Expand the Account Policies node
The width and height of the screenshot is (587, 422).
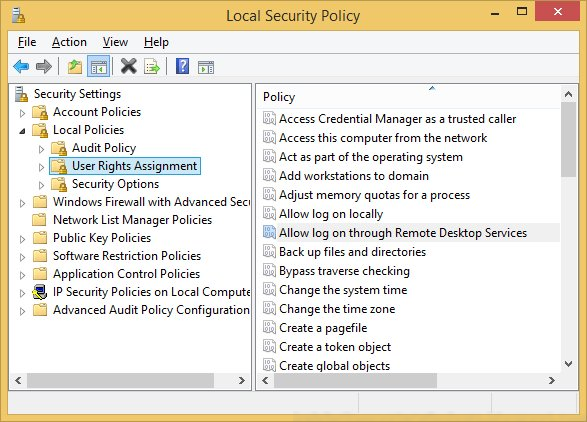(x=22, y=113)
